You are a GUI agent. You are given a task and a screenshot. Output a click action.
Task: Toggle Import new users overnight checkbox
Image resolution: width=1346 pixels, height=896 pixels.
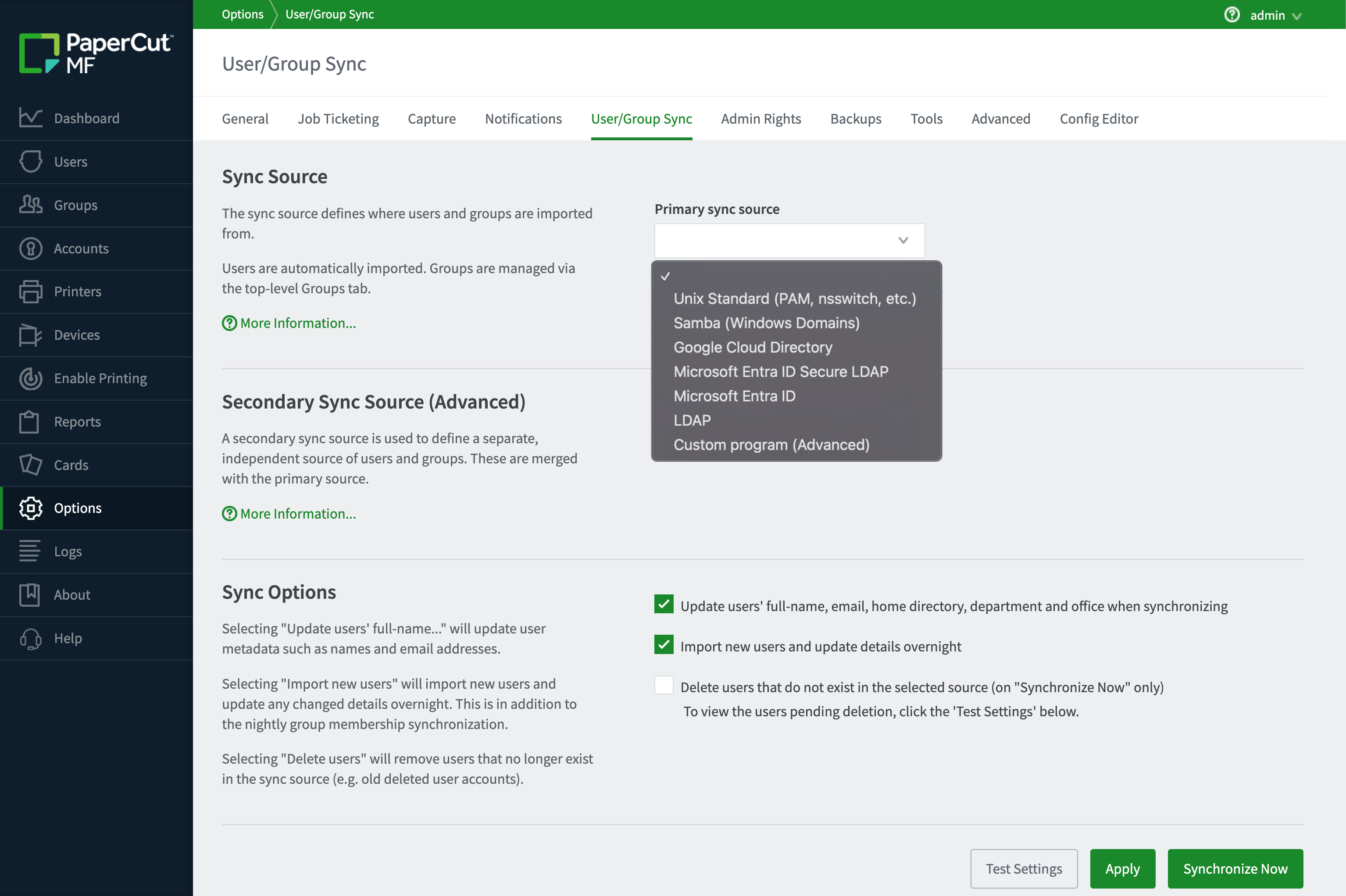point(664,645)
